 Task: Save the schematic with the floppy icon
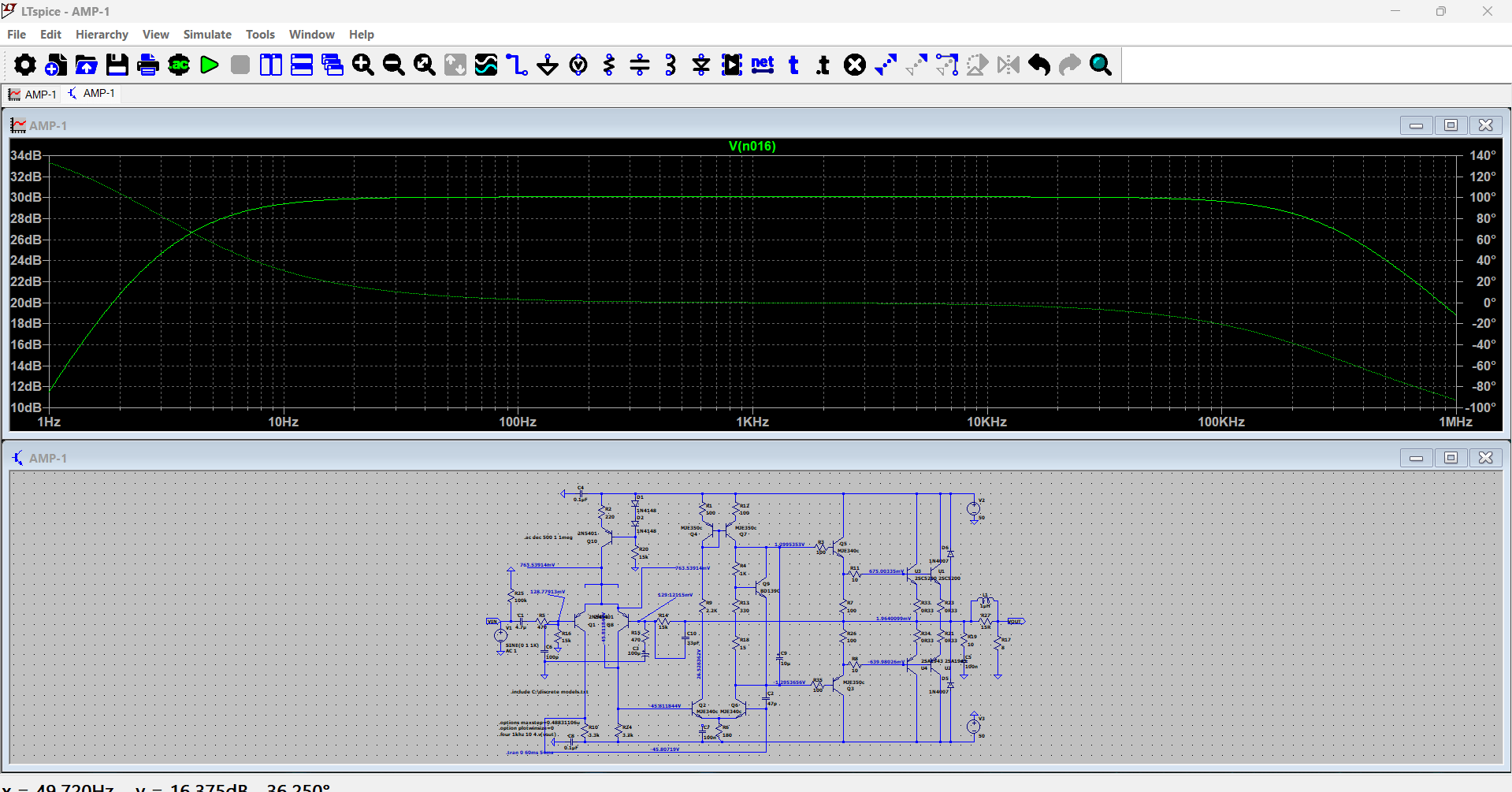117,65
